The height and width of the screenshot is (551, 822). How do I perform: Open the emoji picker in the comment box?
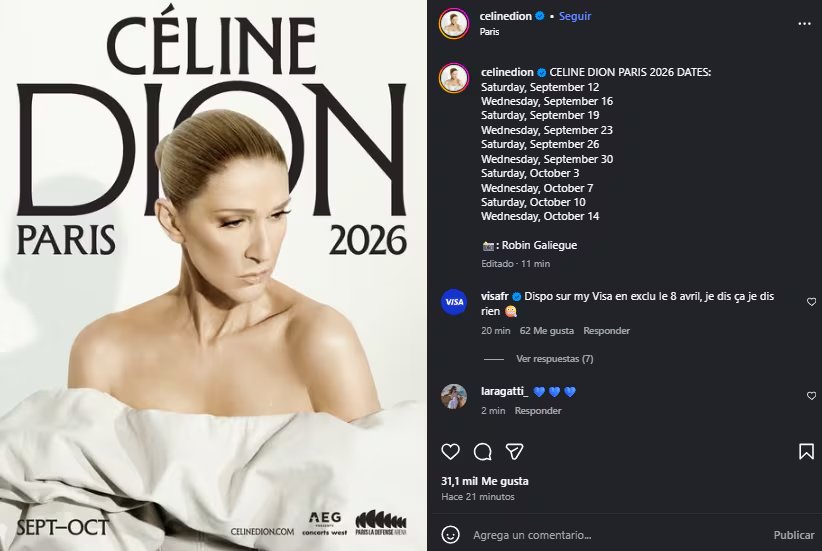click(x=453, y=534)
